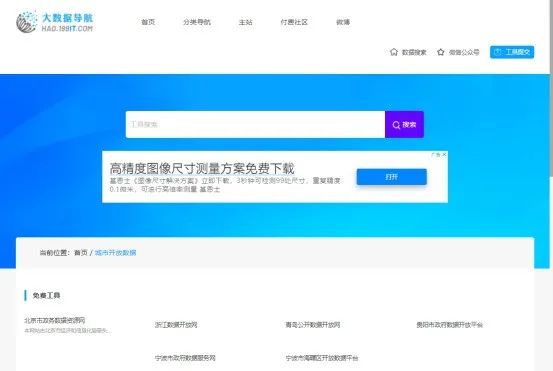Click the ad description text about 基恩士
The width and height of the screenshot is (553, 371).
click(225, 185)
